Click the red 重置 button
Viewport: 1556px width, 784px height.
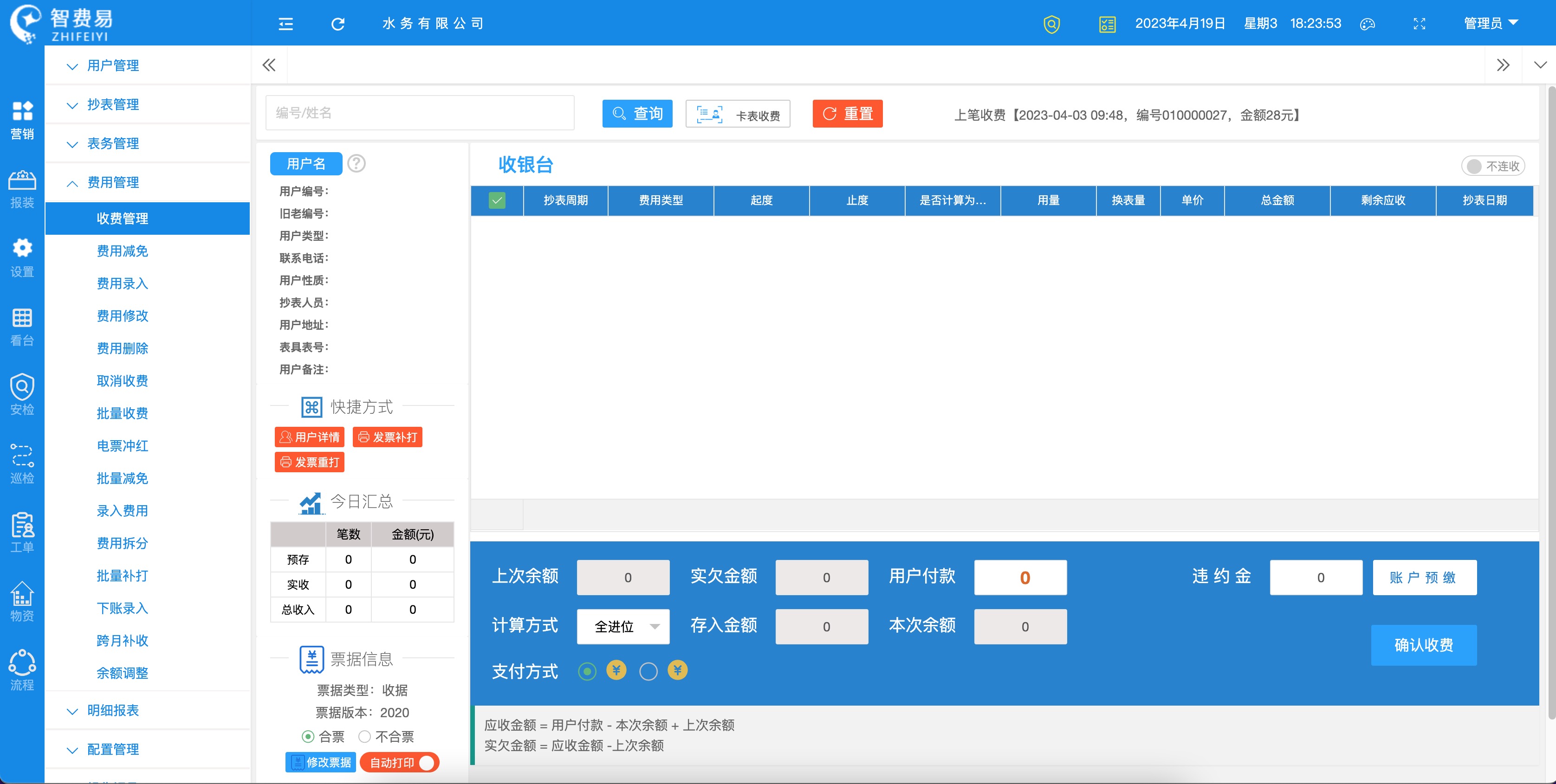[848, 114]
